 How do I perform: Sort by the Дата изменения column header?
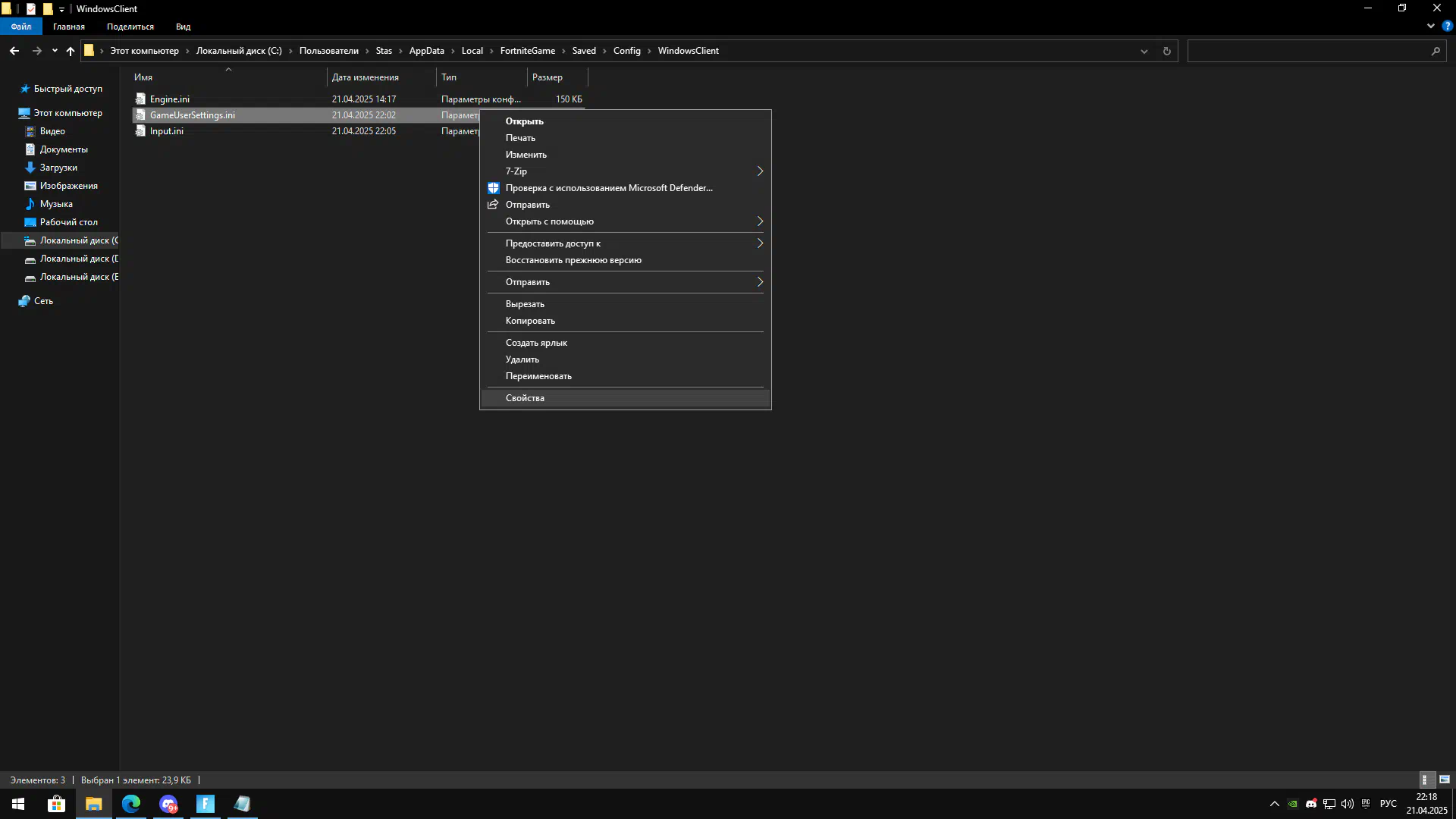pos(365,77)
